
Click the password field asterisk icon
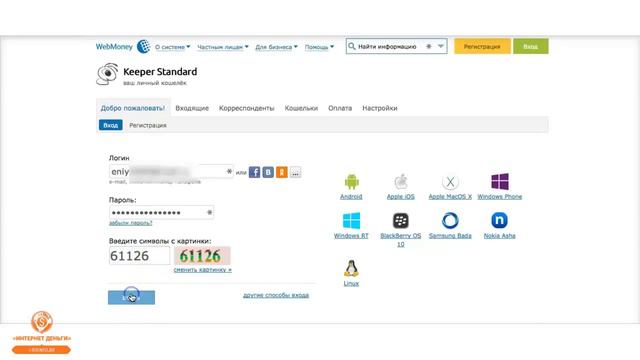point(209,212)
